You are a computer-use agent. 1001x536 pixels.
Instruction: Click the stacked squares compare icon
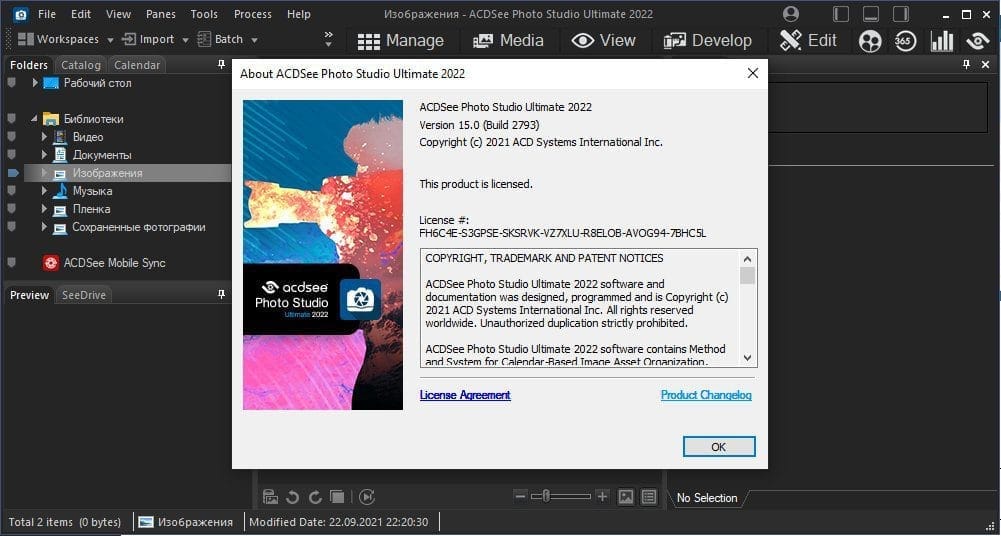(337, 496)
